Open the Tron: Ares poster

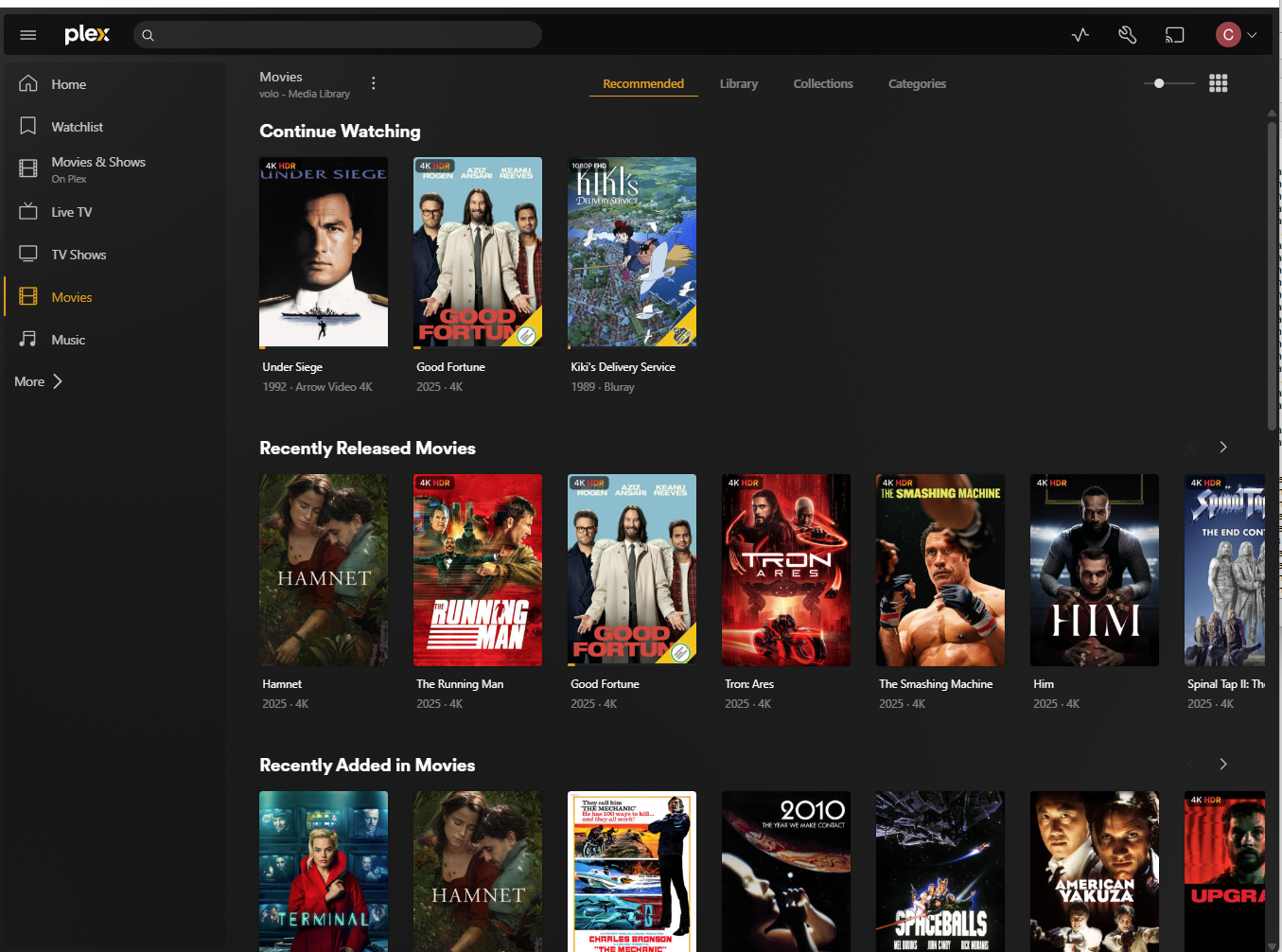pyautogui.click(x=786, y=570)
